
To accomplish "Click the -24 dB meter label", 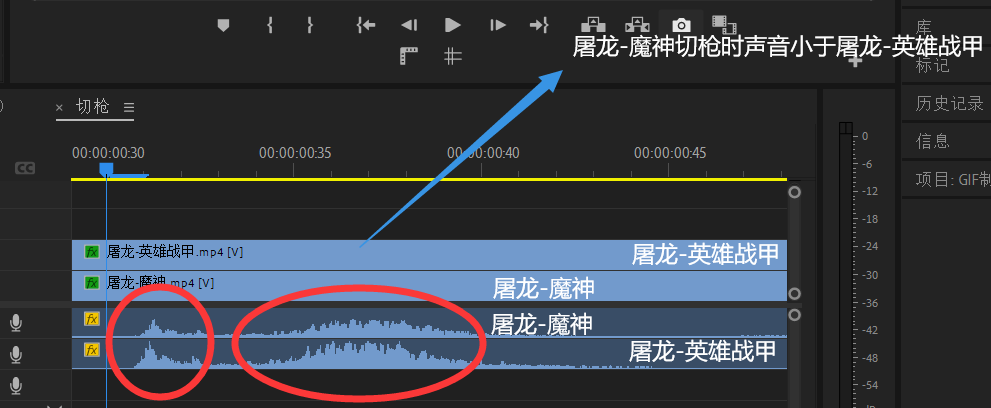I will click(870, 246).
